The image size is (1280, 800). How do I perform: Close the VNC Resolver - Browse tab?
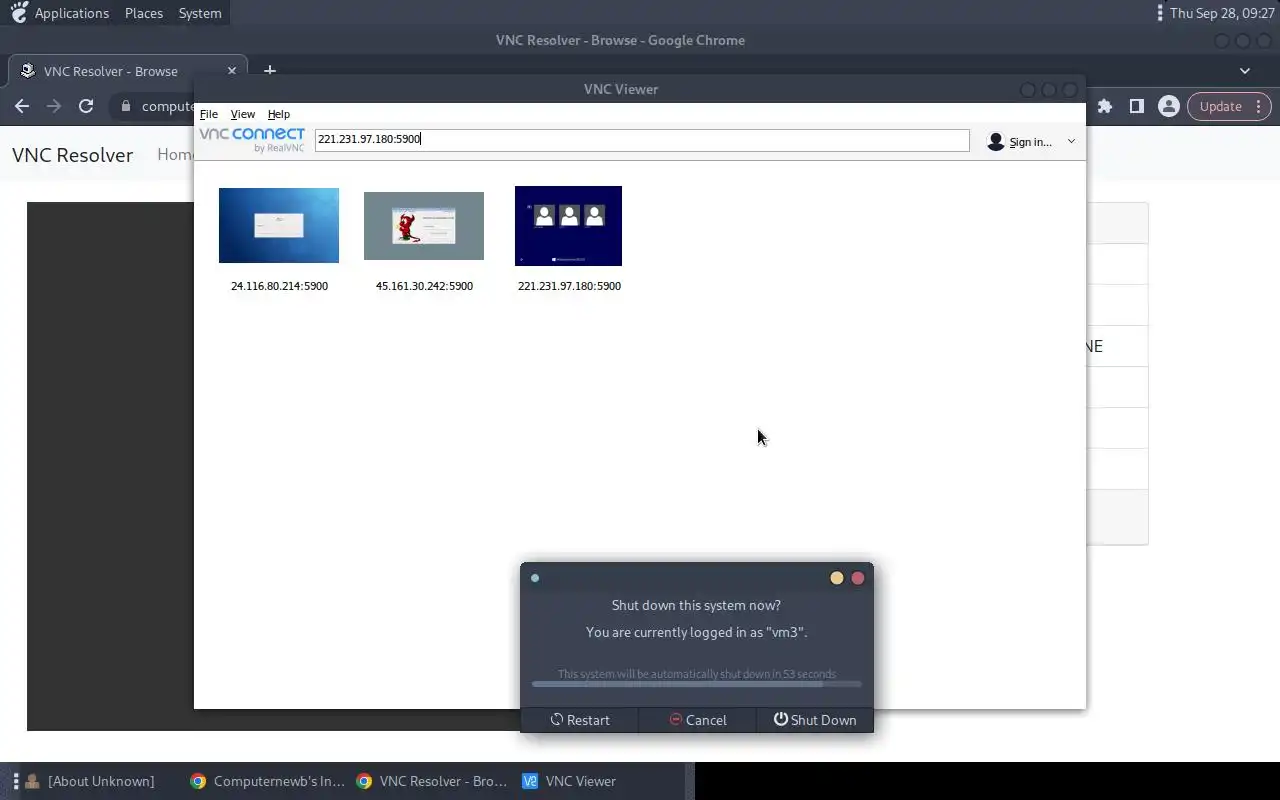pyautogui.click(x=232, y=71)
